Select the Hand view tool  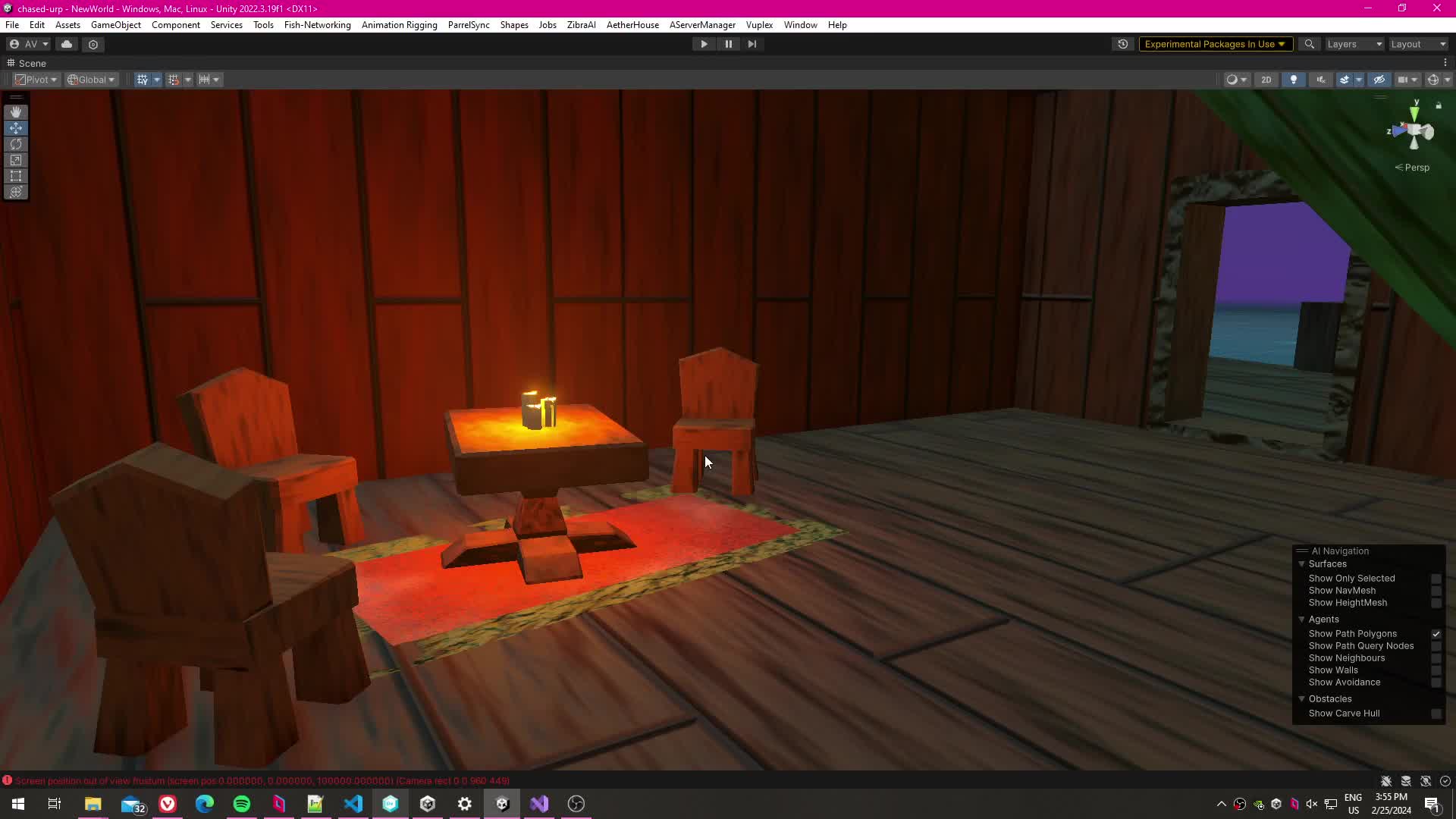(x=16, y=112)
